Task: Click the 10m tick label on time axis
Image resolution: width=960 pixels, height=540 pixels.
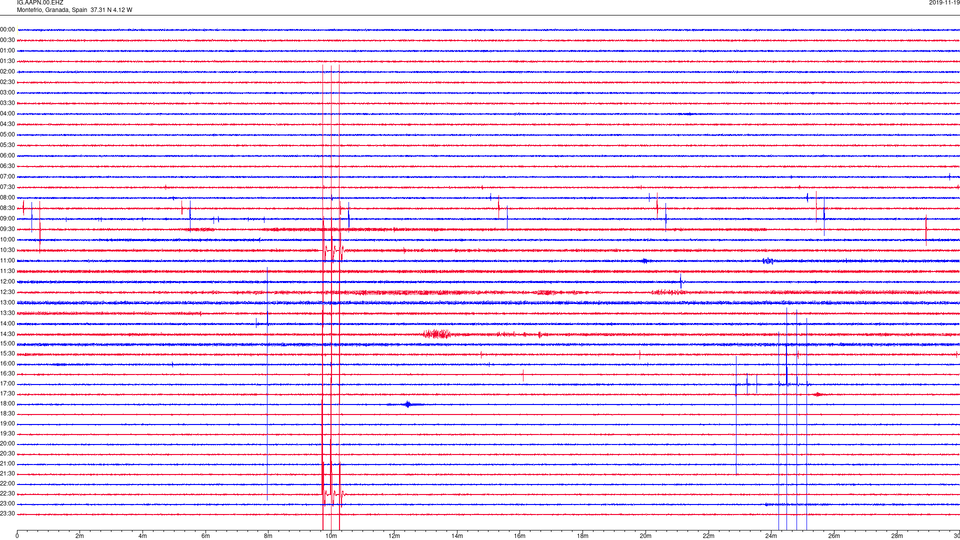Action: [x=331, y=536]
